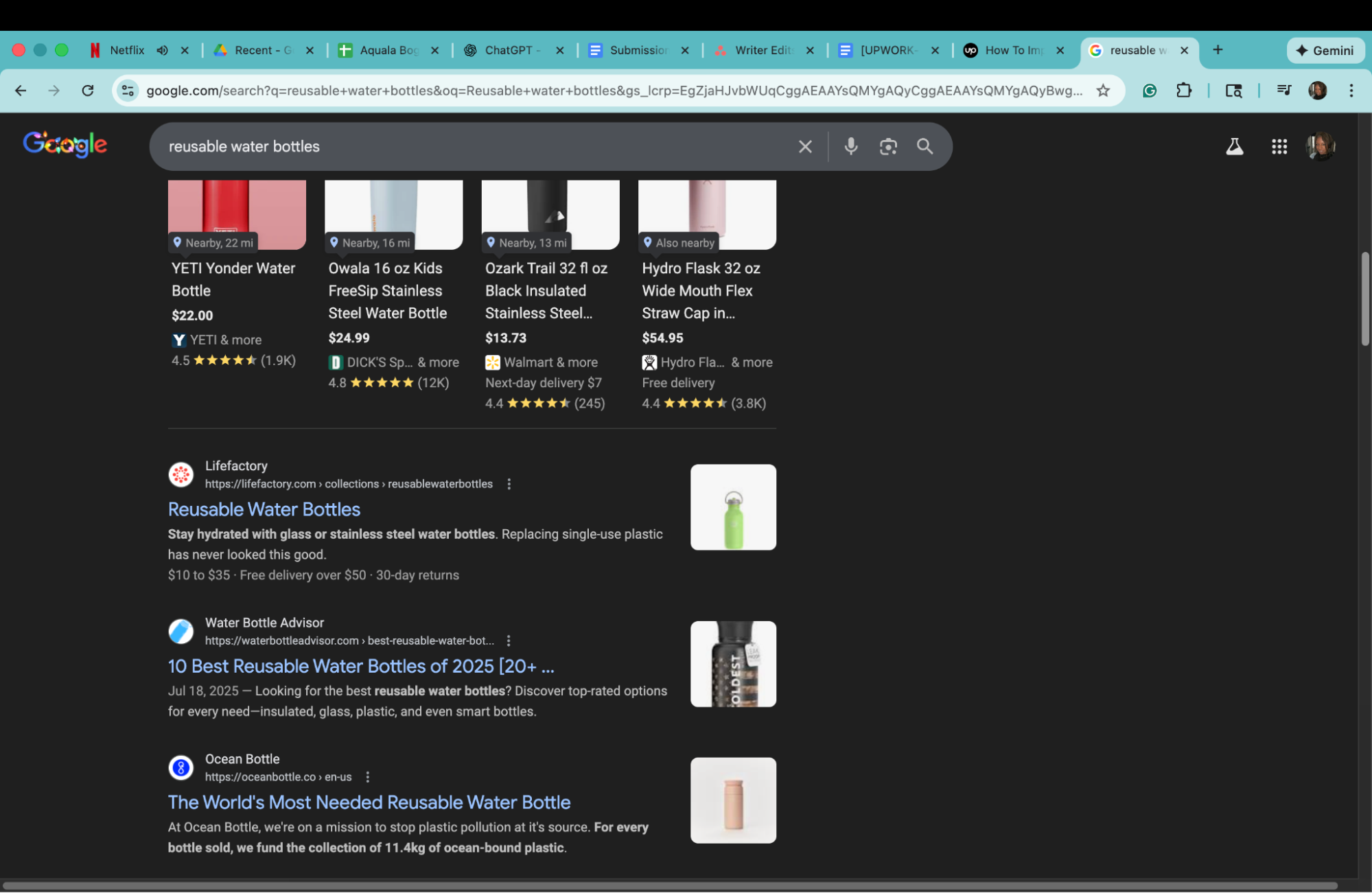Screen dimensions: 1372x893
Task: Click the YETI product image thumbnail
Action: [237, 215]
